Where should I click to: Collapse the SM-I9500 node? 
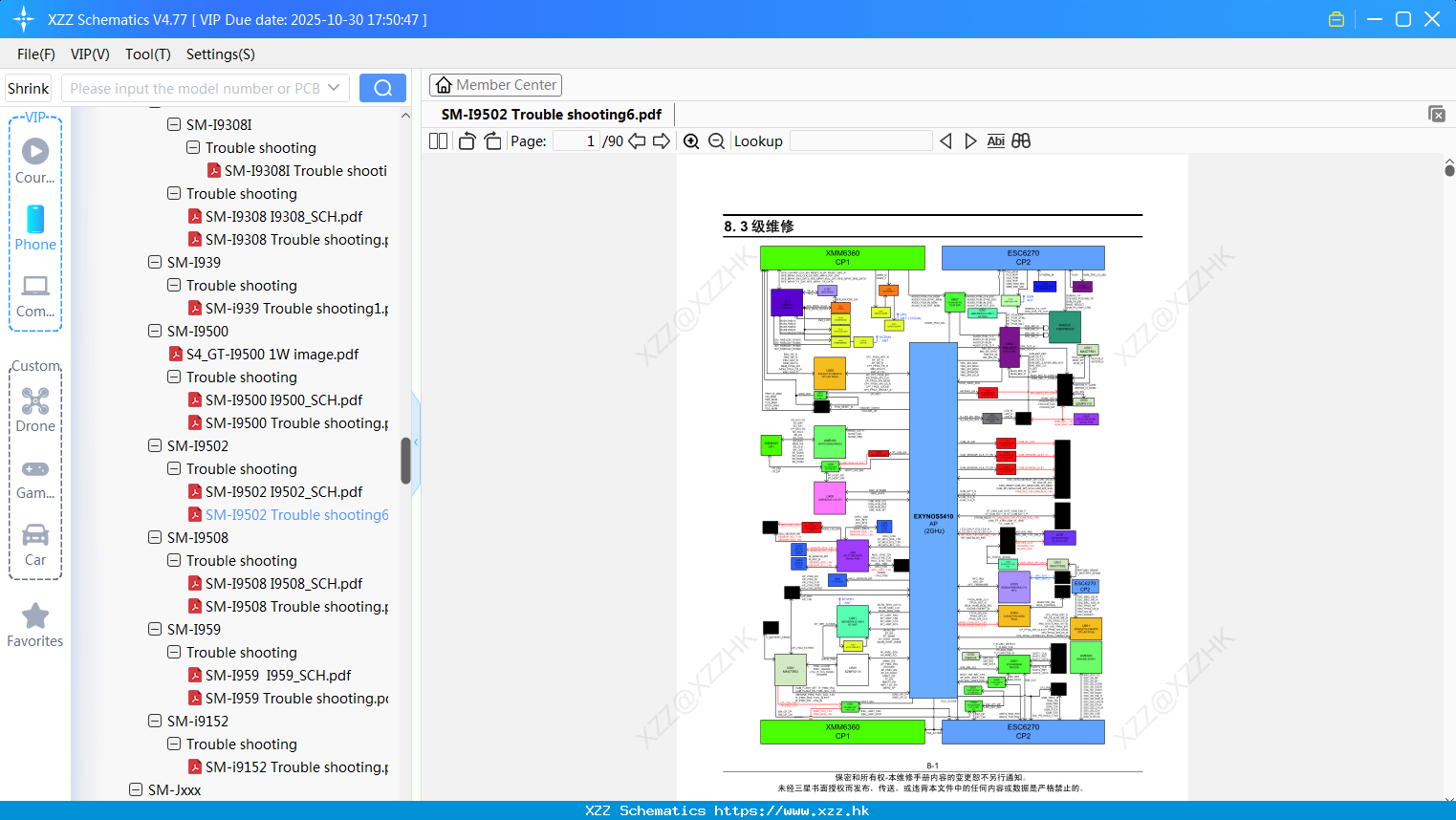point(155,331)
